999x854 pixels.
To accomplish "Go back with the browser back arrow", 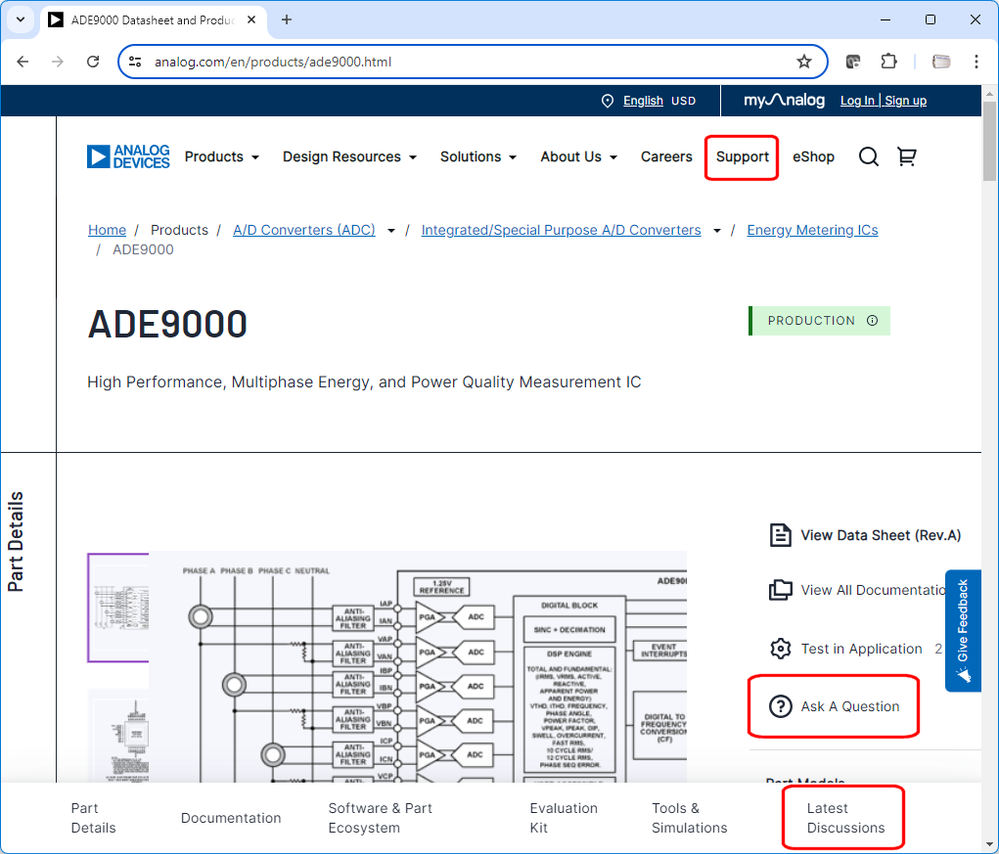I will tap(23, 62).
